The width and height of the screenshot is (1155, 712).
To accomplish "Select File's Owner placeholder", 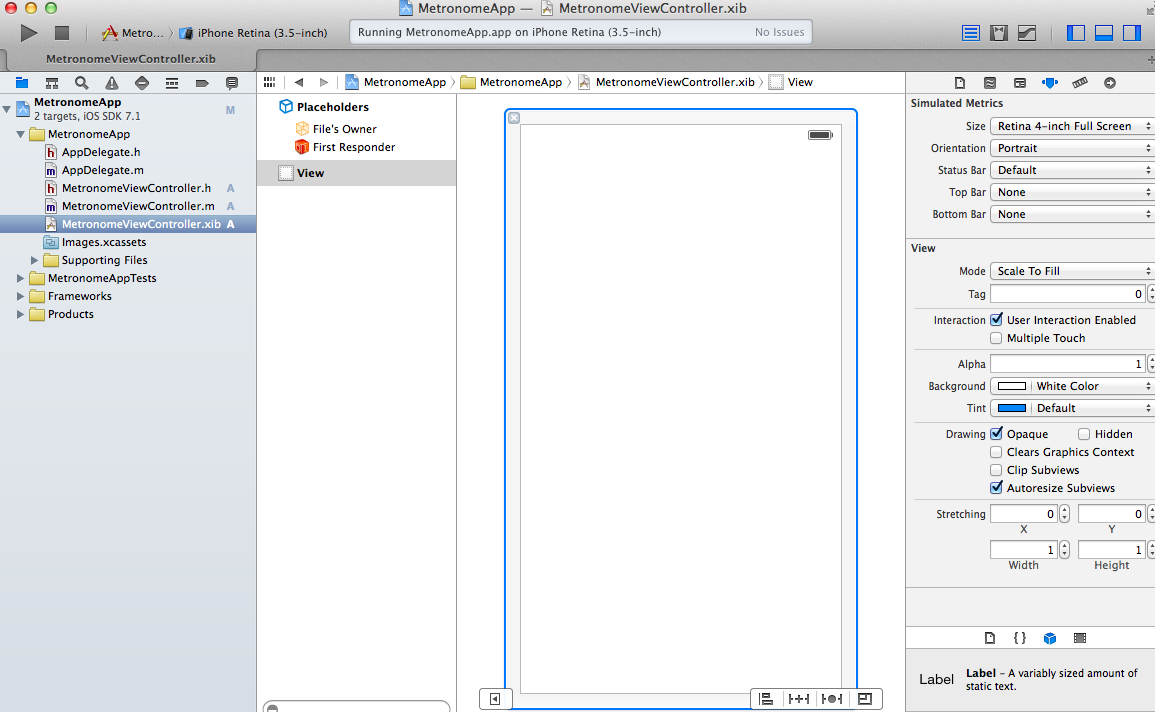I will 344,129.
